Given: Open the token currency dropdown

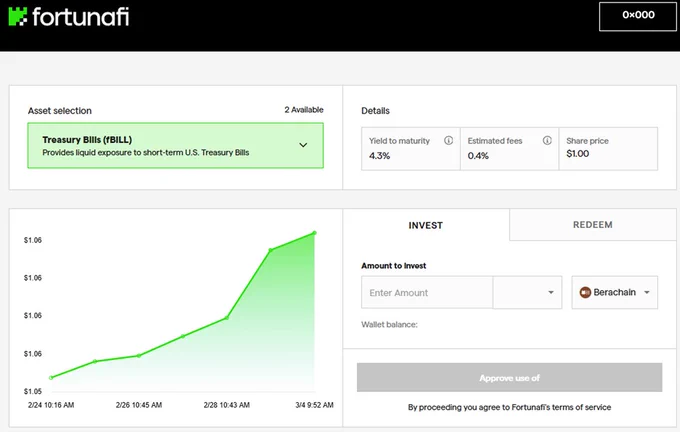Looking at the screenshot, I should (x=527, y=292).
